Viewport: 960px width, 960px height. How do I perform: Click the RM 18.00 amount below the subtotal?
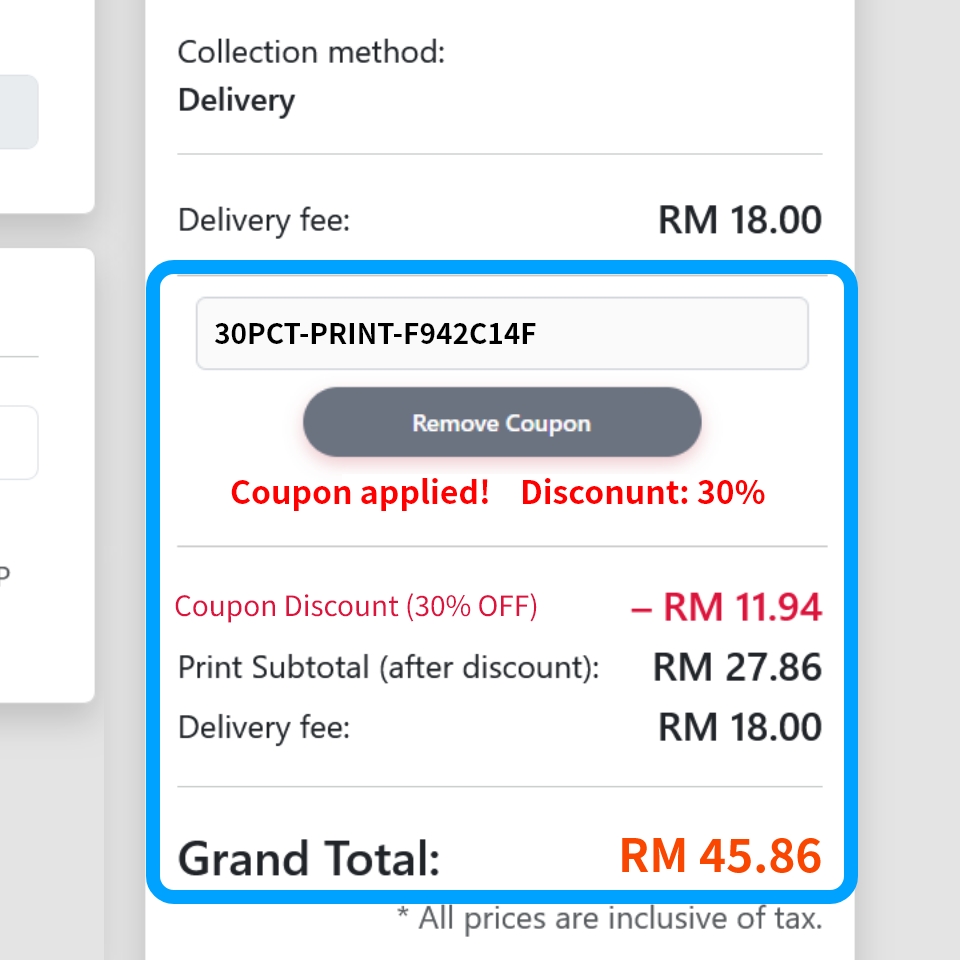(739, 727)
